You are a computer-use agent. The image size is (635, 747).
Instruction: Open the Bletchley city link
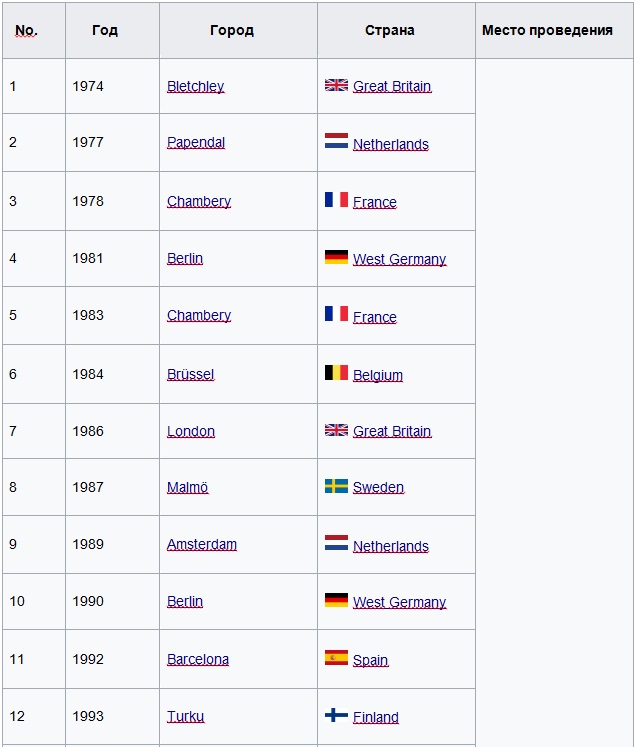pos(195,86)
